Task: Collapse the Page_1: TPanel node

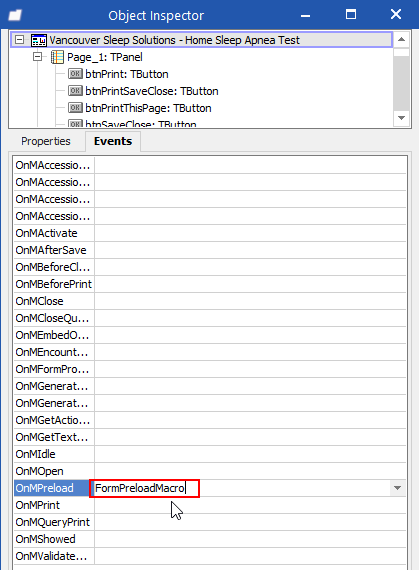Action: [x=37, y=57]
